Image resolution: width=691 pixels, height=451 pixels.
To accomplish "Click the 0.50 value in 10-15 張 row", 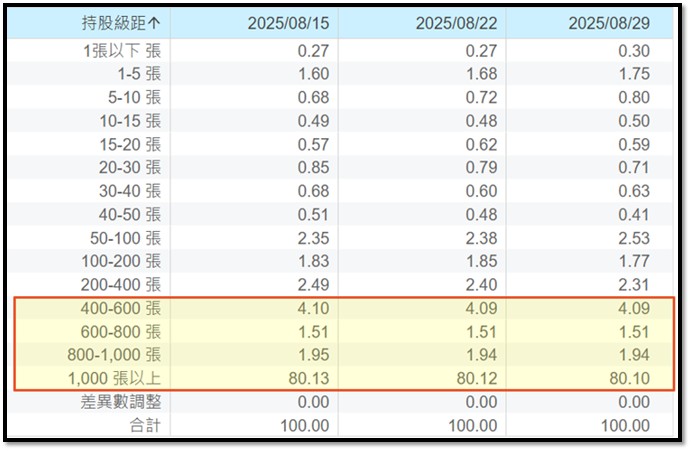I will tap(634, 121).
